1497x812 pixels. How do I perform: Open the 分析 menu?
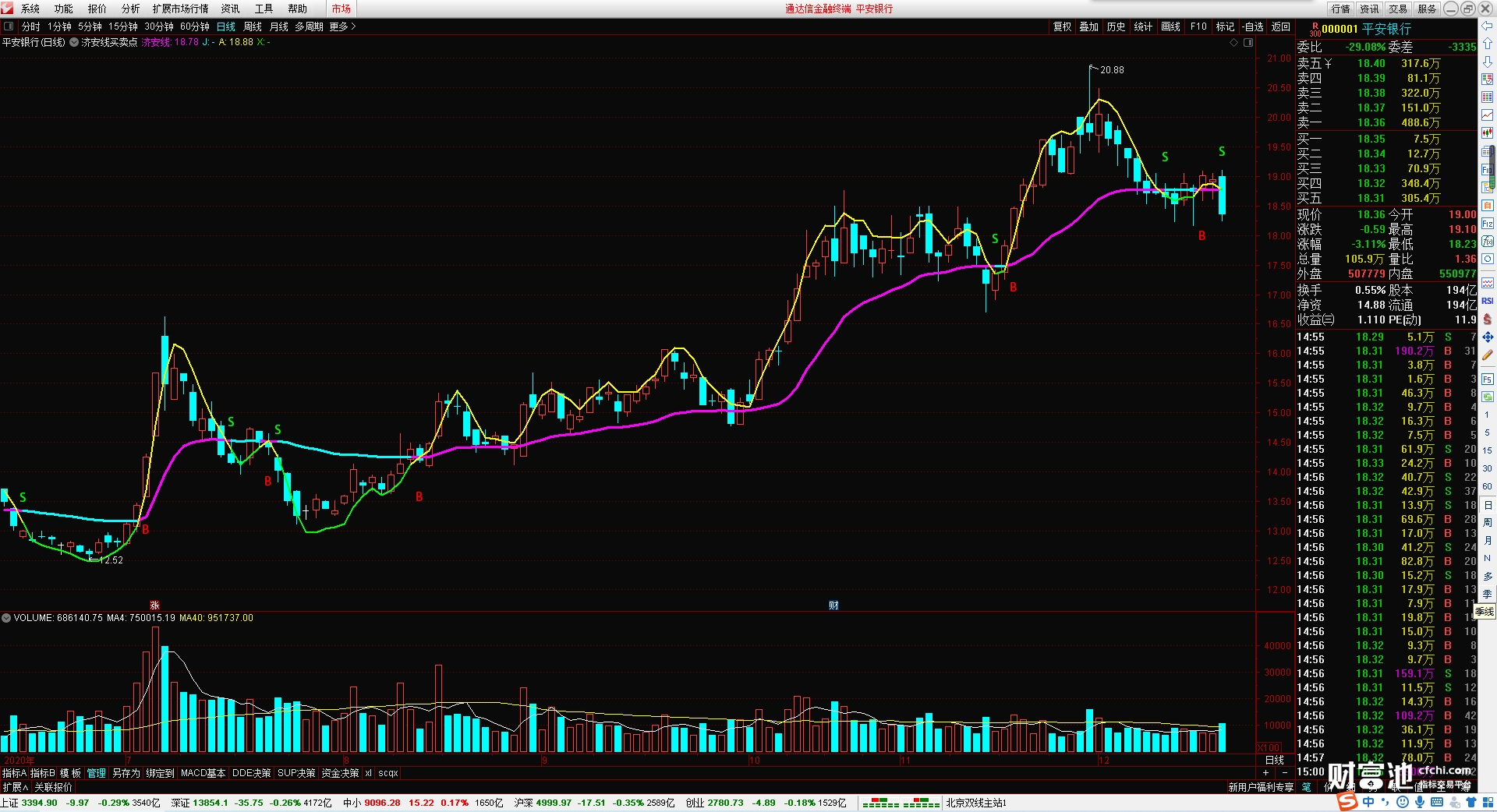pyautogui.click(x=130, y=9)
